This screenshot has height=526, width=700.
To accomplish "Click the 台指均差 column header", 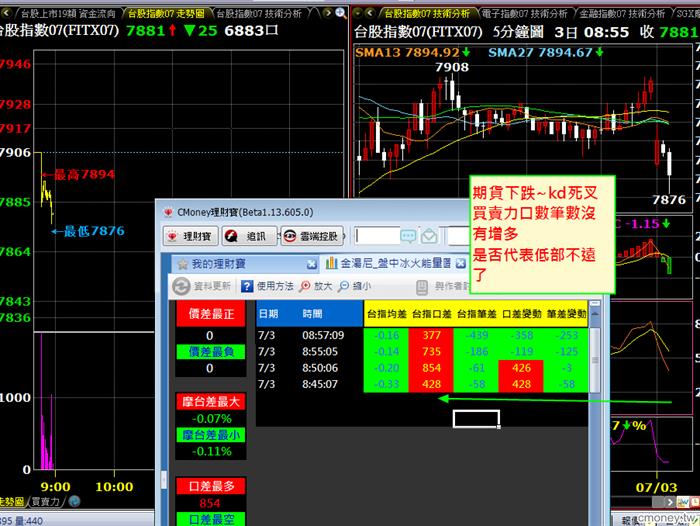I will click(387, 314).
